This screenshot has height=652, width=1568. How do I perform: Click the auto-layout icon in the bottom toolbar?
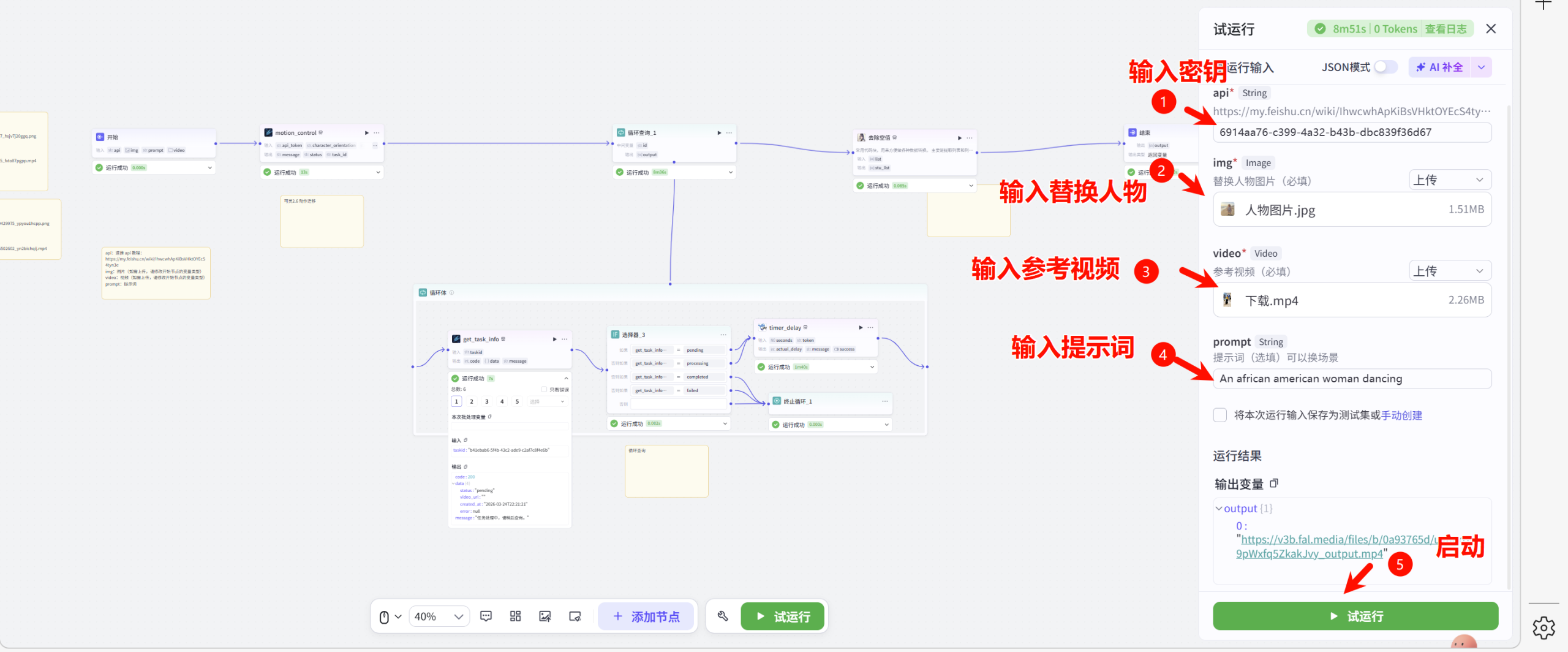515,616
